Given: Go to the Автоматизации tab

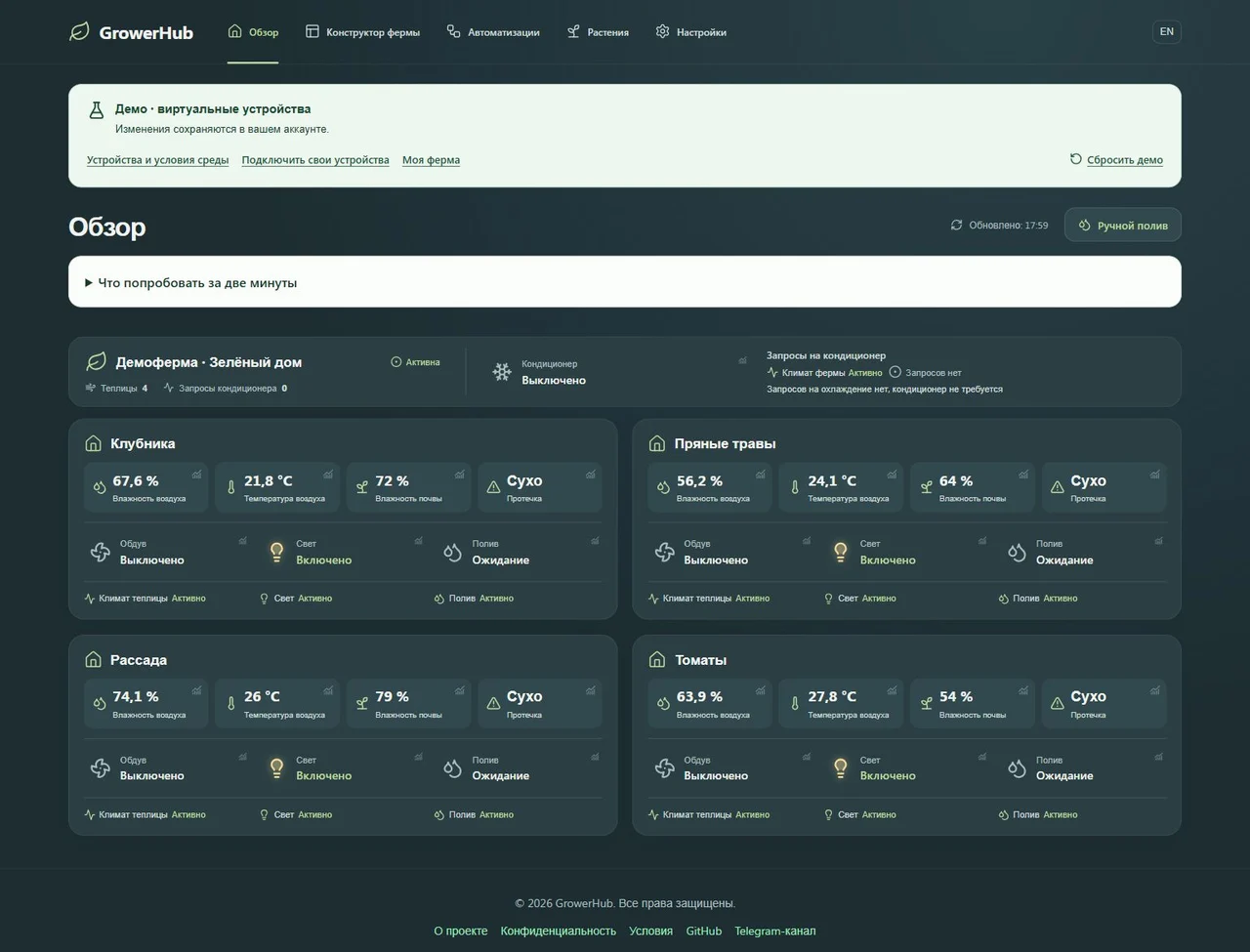Looking at the screenshot, I should tap(493, 32).
